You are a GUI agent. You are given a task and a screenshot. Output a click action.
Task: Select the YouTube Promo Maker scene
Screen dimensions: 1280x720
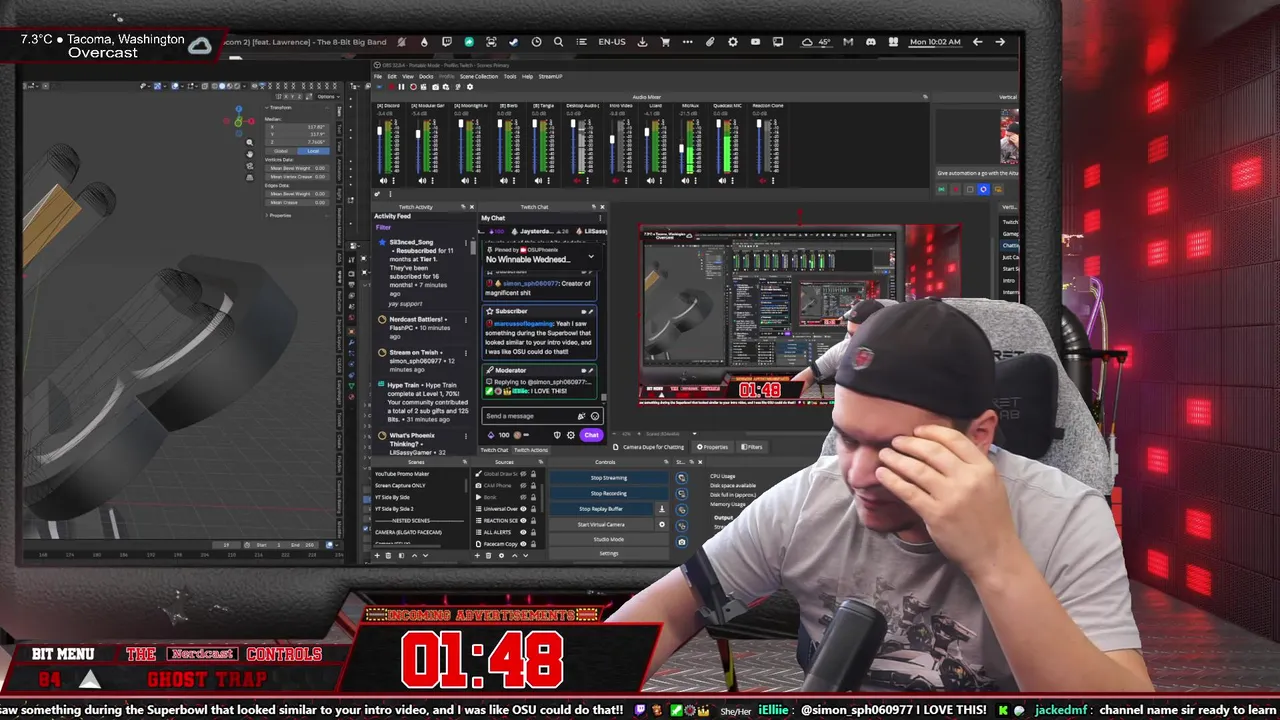click(402, 474)
